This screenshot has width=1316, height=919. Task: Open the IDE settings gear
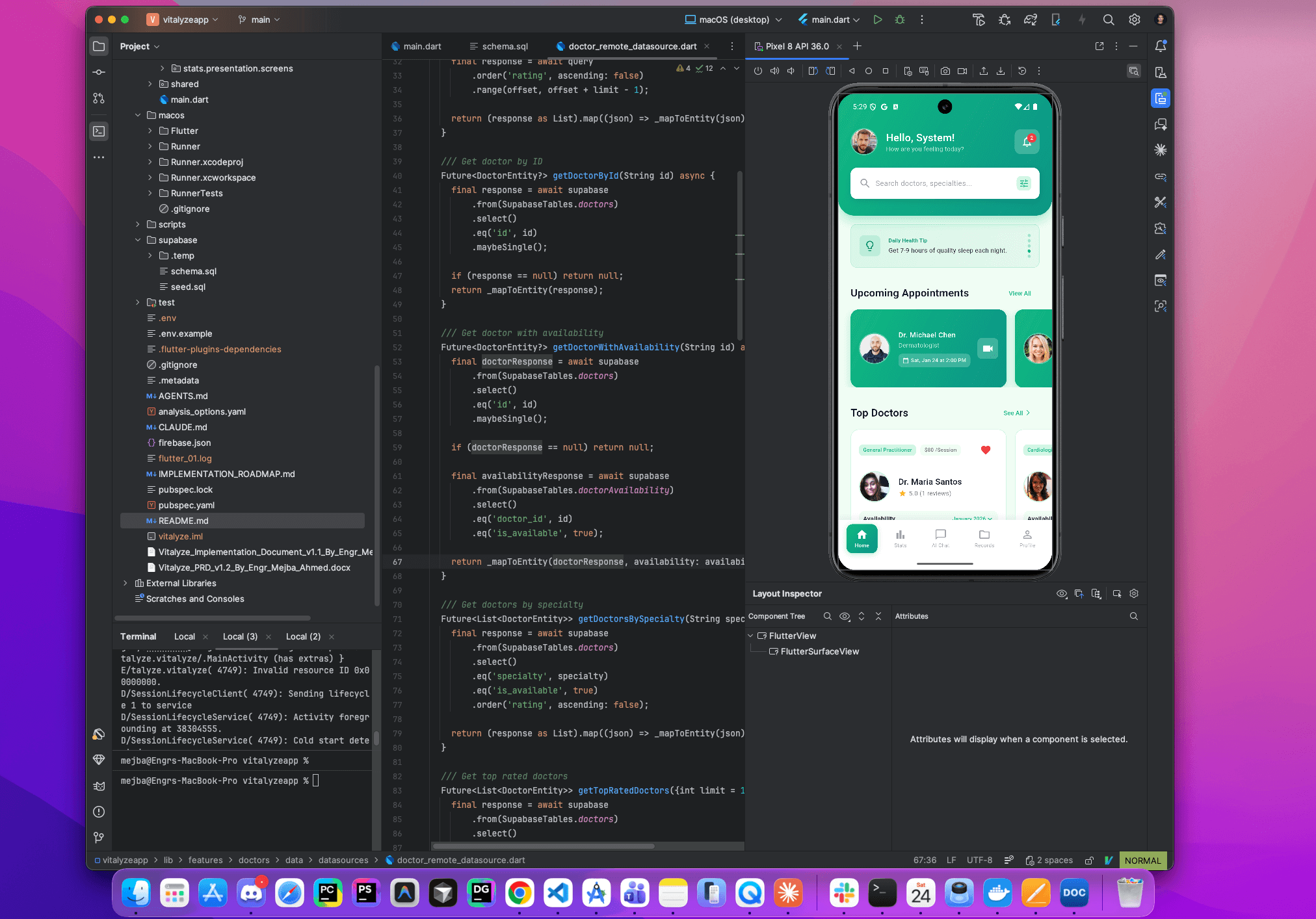1134,19
